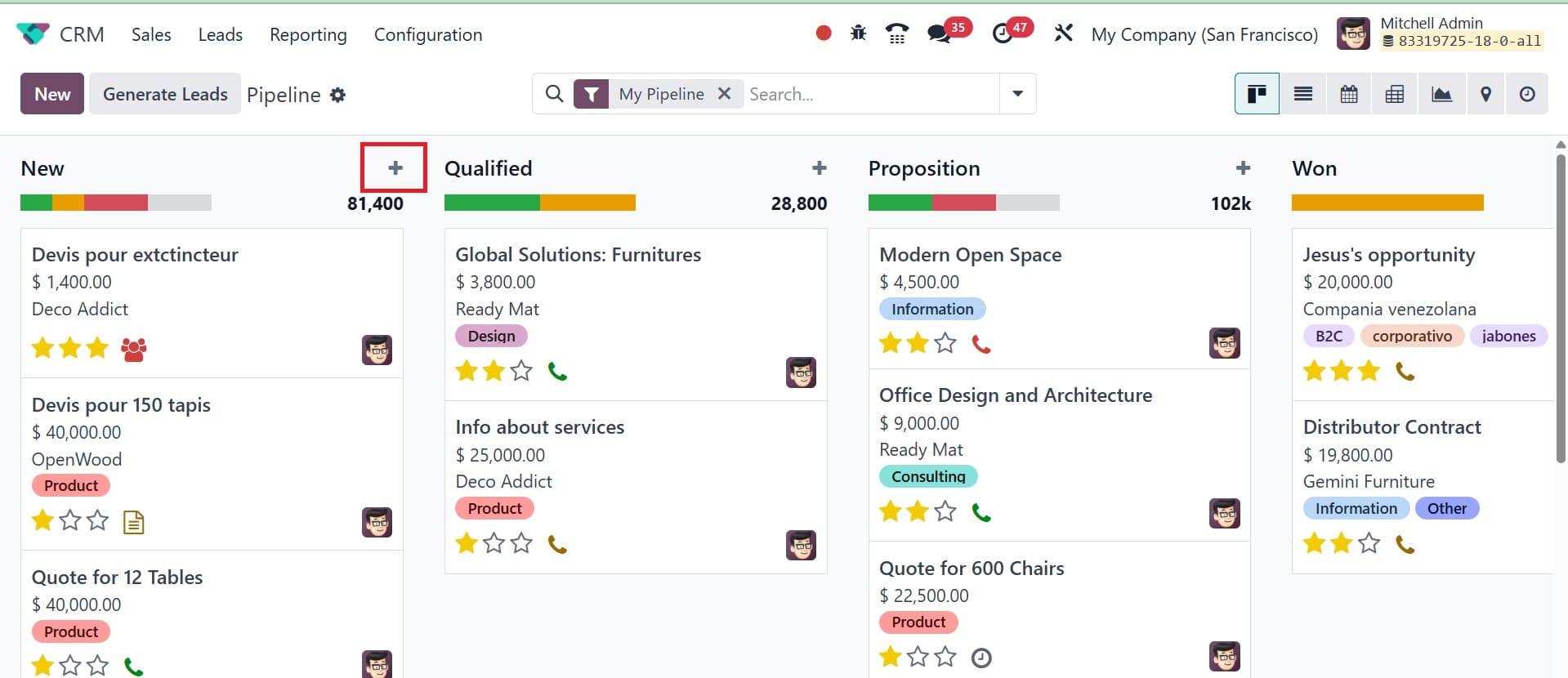
Task: Set third star priority on Devis pour 150 tapis
Action: (97, 520)
